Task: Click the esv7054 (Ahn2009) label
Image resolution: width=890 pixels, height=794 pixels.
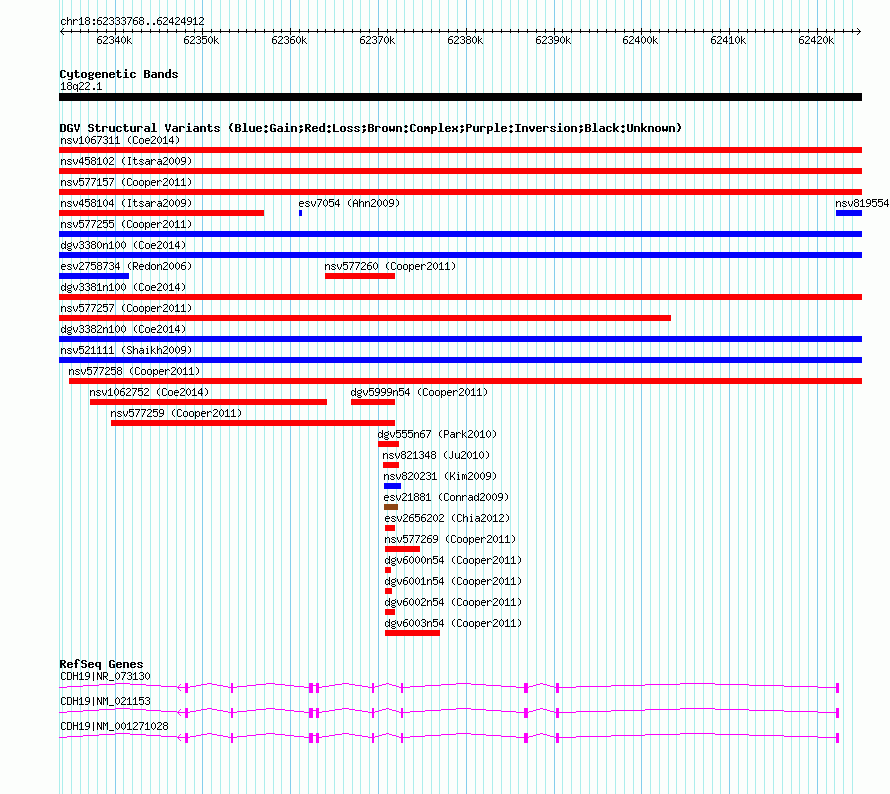Action: tap(349, 203)
